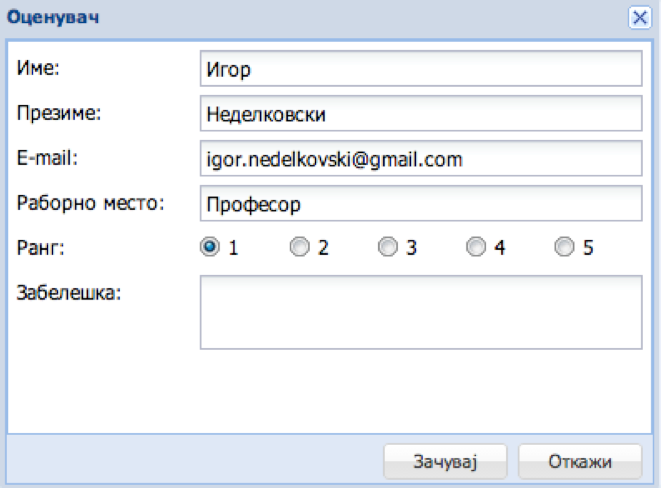The image size is (661, 488).
Task: Choose rank 3 radio button
Action: [x=388, y=247]
